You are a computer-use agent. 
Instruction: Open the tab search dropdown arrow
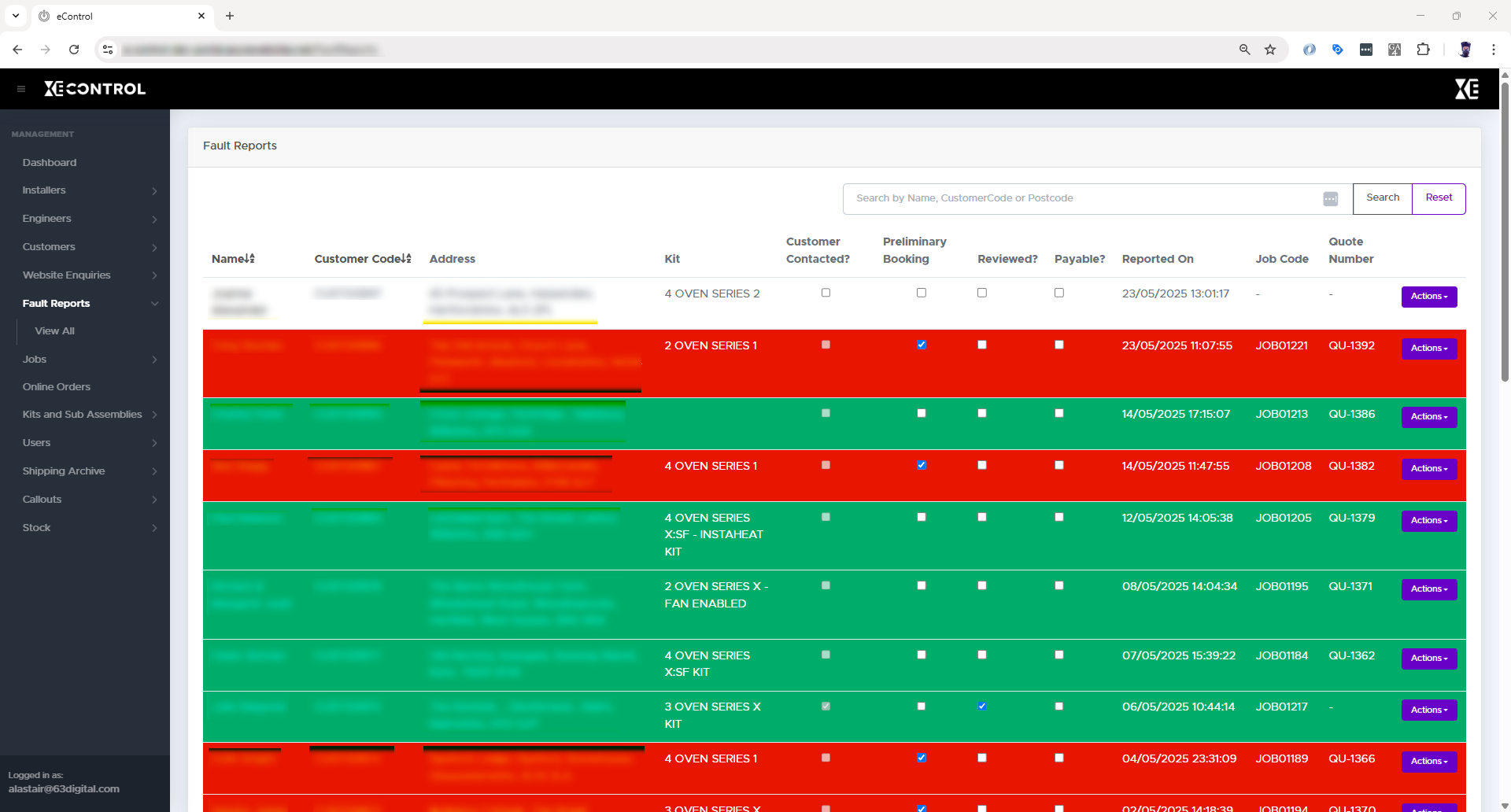[16, 16]
